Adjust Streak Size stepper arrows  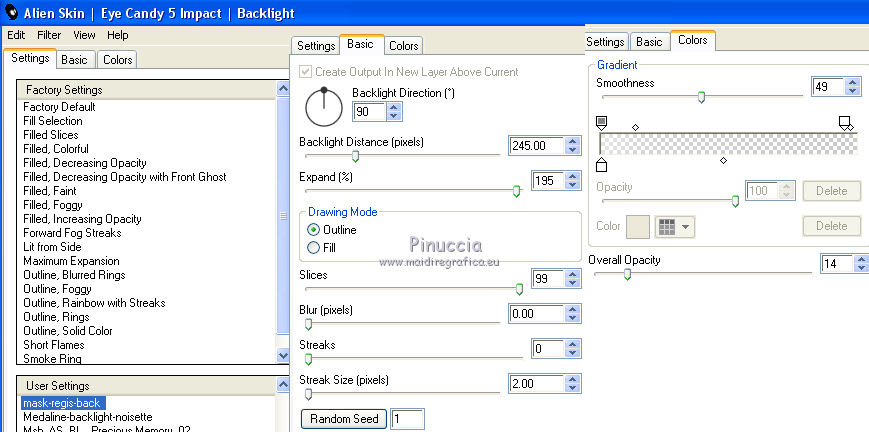tap(573, 384)
